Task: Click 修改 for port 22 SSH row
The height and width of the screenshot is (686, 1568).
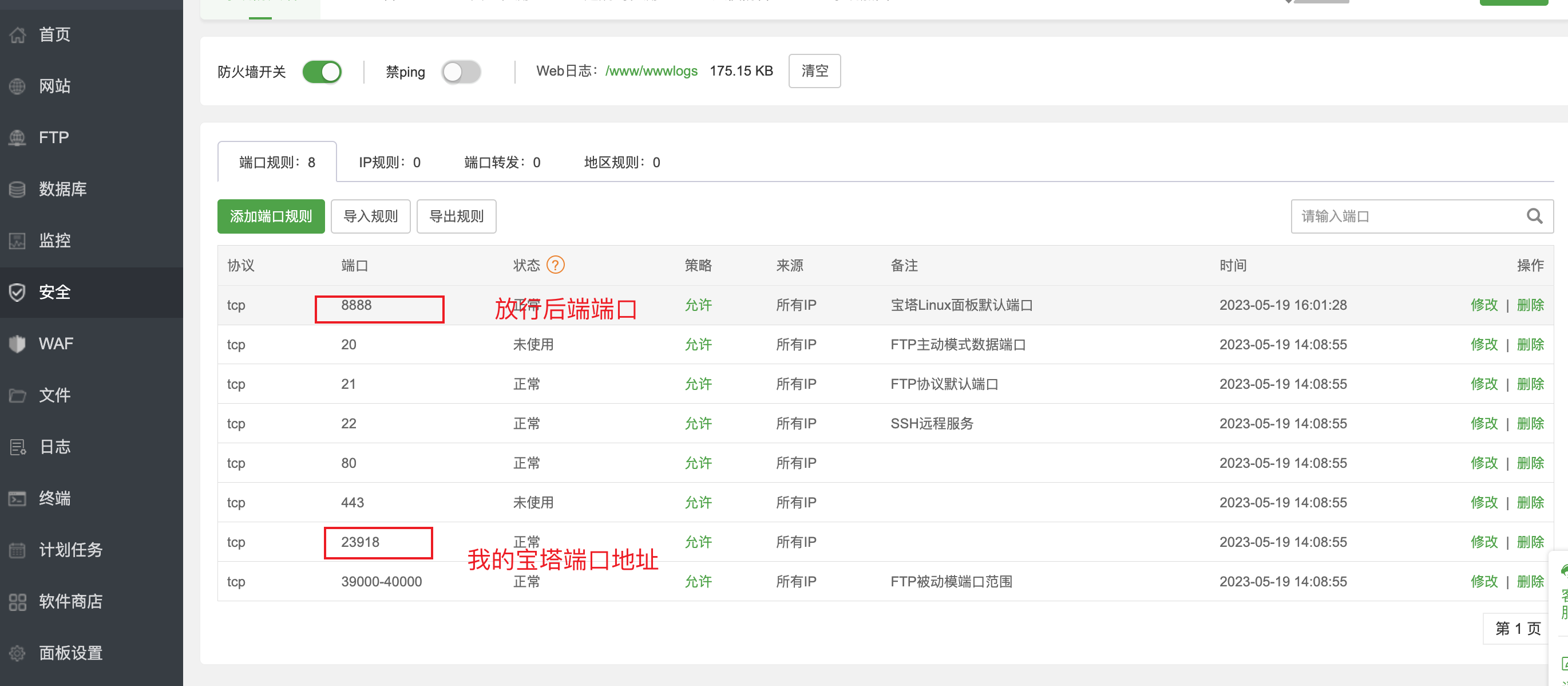Action: point(1484,423)
